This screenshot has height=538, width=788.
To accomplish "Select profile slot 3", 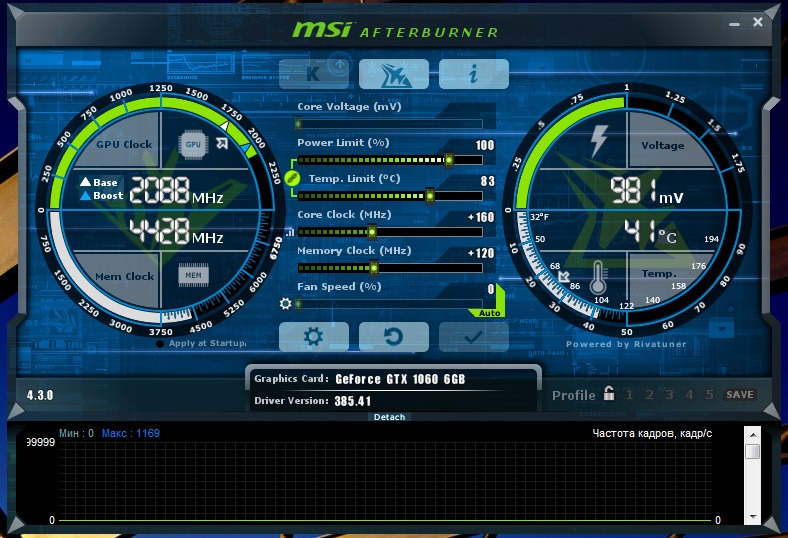I will (669, 395).
